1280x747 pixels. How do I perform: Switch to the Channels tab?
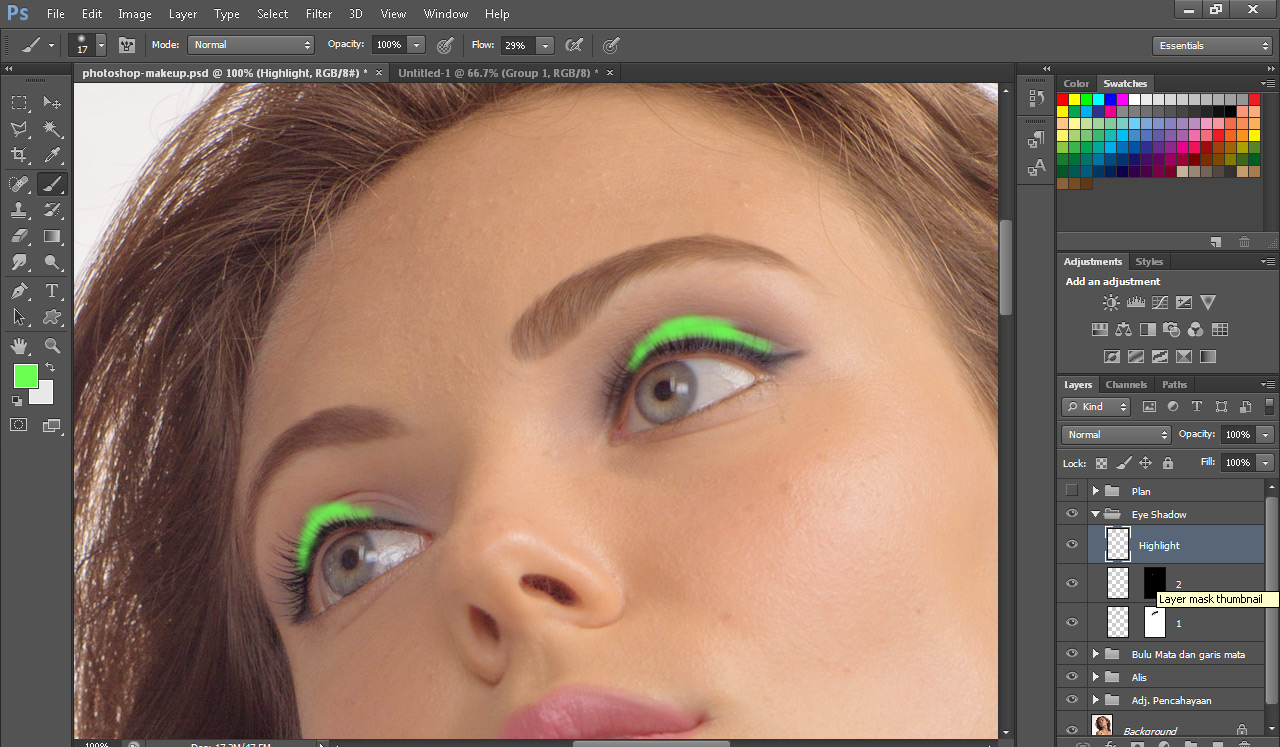coord(1126,384)
